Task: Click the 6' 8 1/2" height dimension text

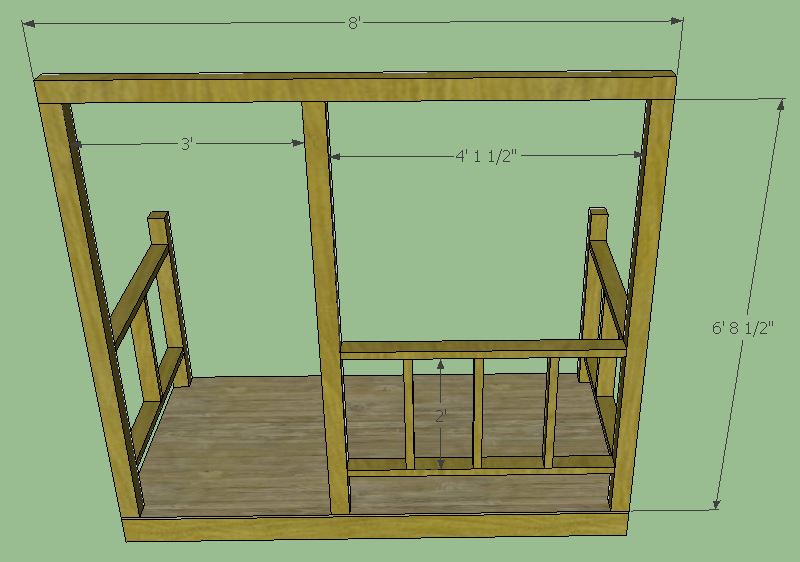Action: click(743, 327)
